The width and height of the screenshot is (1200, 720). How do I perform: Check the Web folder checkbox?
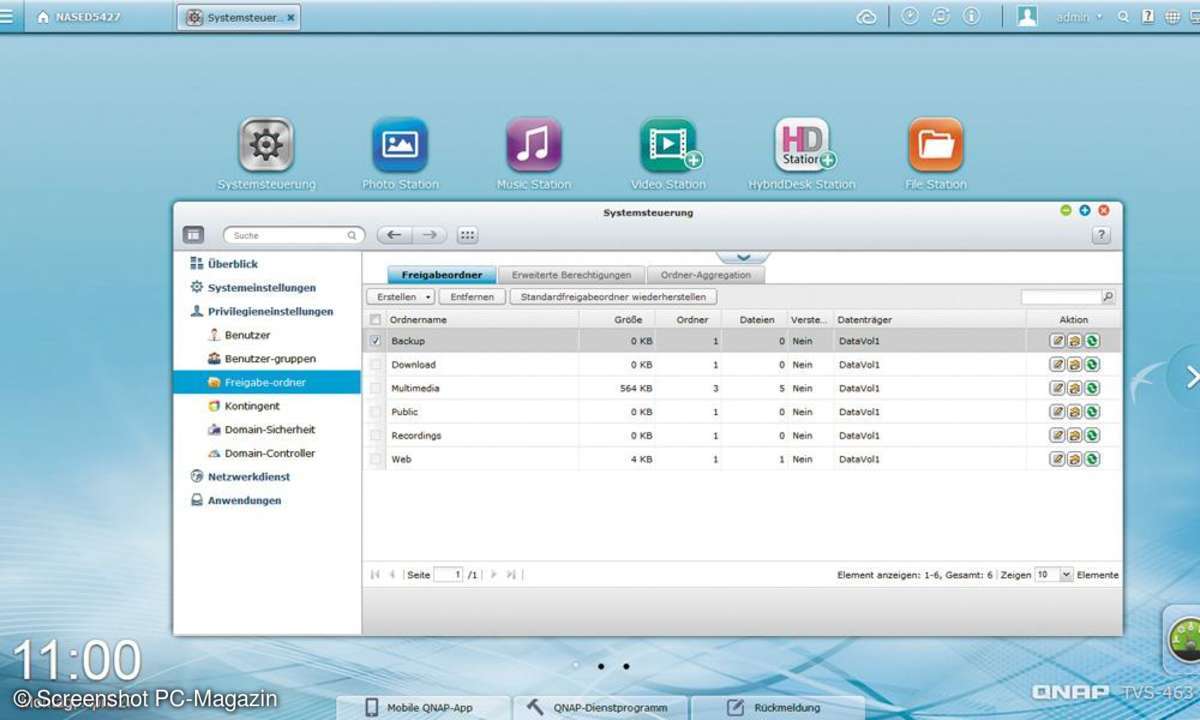pyautogui.click(x=376, y=459)
